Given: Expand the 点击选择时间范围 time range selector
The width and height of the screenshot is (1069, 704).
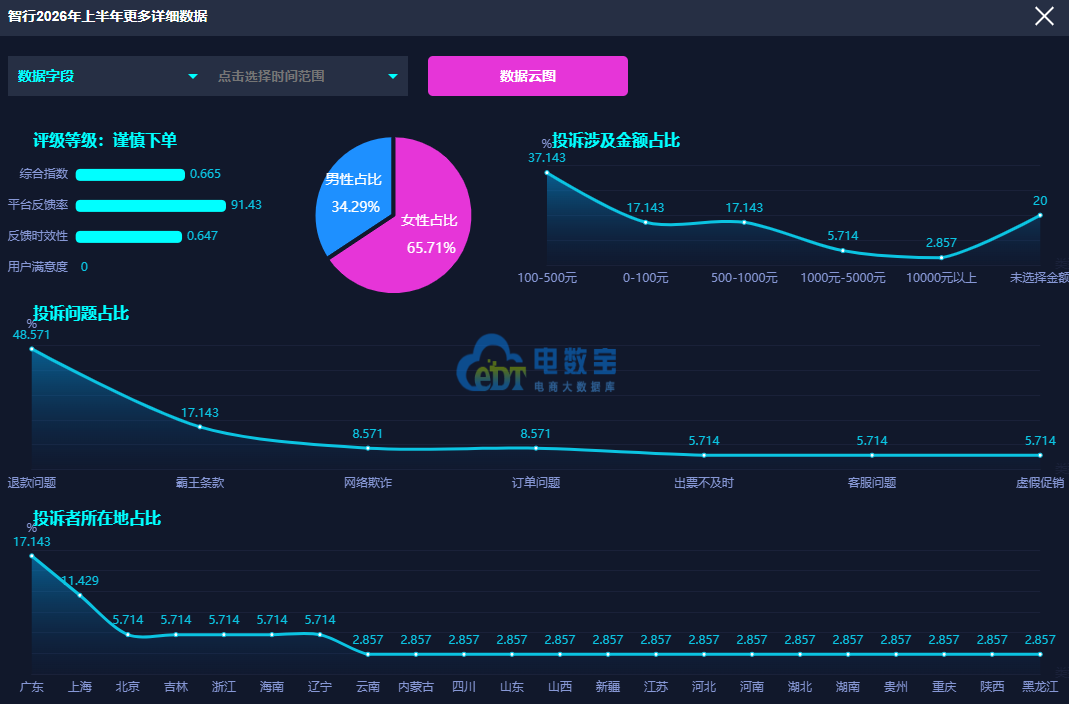Looking at the screenshot, I should click(307, 76).
